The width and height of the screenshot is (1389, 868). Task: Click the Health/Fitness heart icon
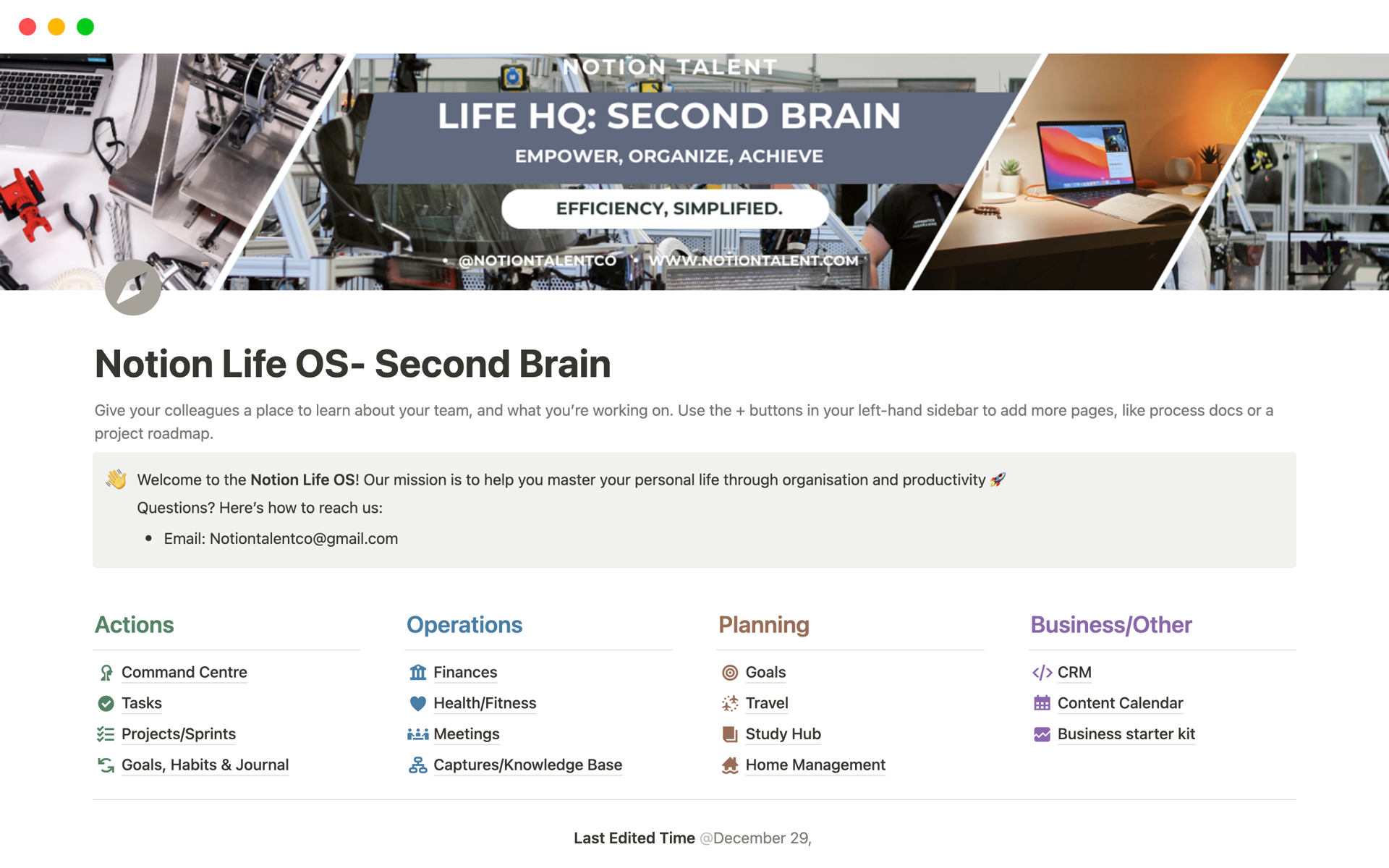417,703
